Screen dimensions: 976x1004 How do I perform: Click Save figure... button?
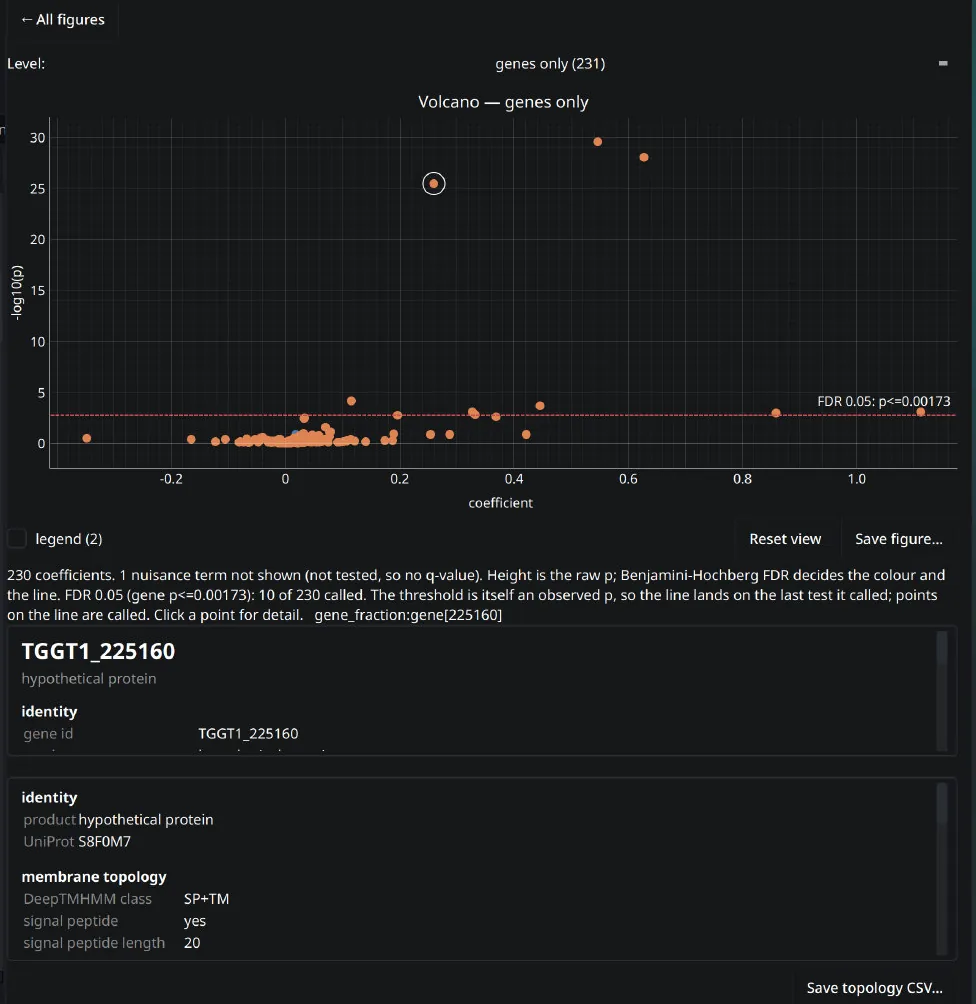tap(899, 538)
